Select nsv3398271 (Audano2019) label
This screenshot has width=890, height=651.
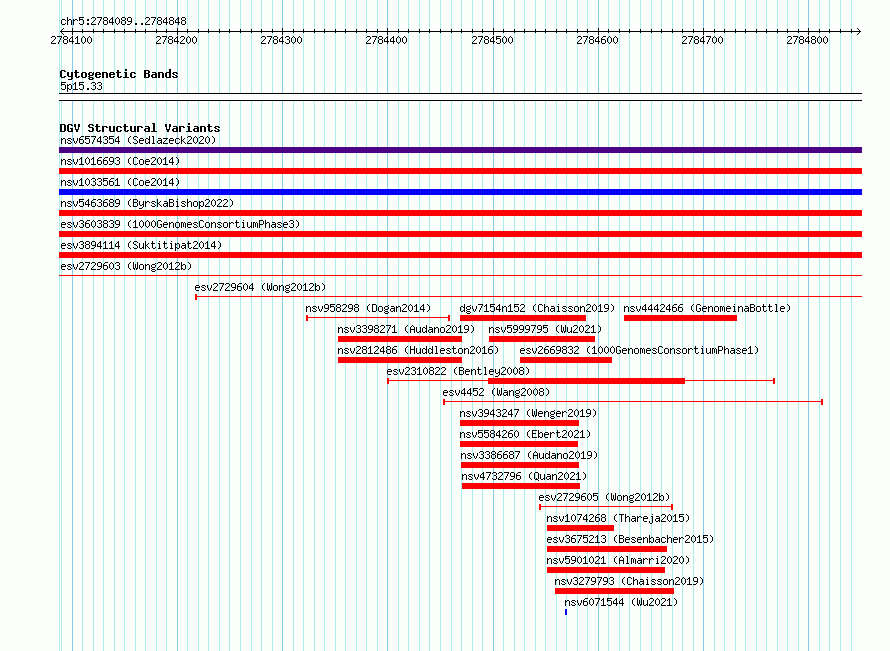point(406,329)
